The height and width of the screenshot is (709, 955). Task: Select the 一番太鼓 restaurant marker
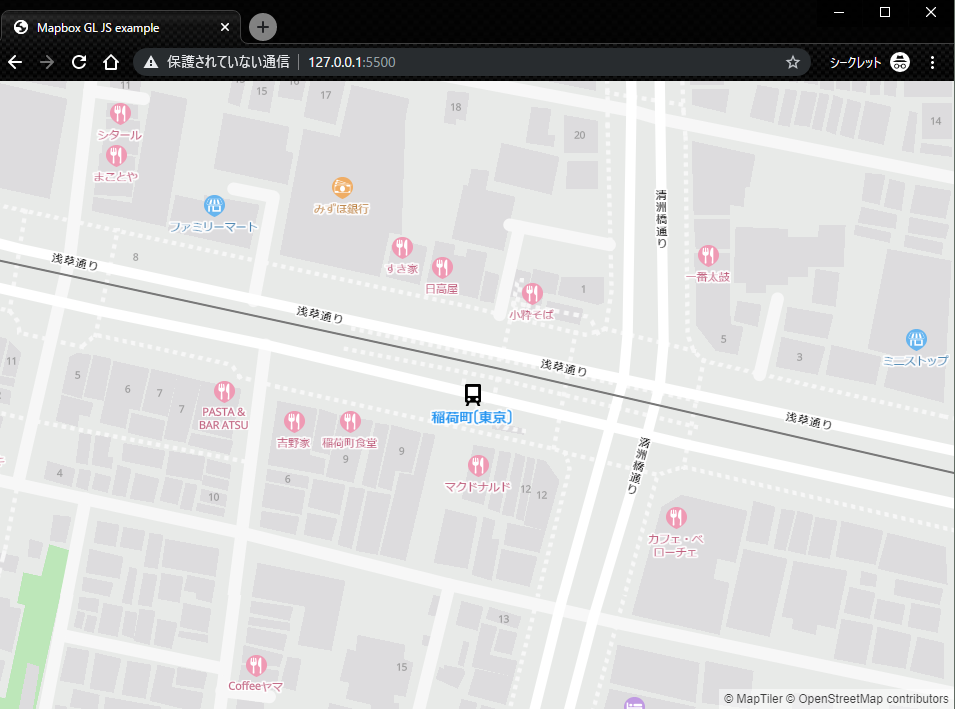coord(710,255)
